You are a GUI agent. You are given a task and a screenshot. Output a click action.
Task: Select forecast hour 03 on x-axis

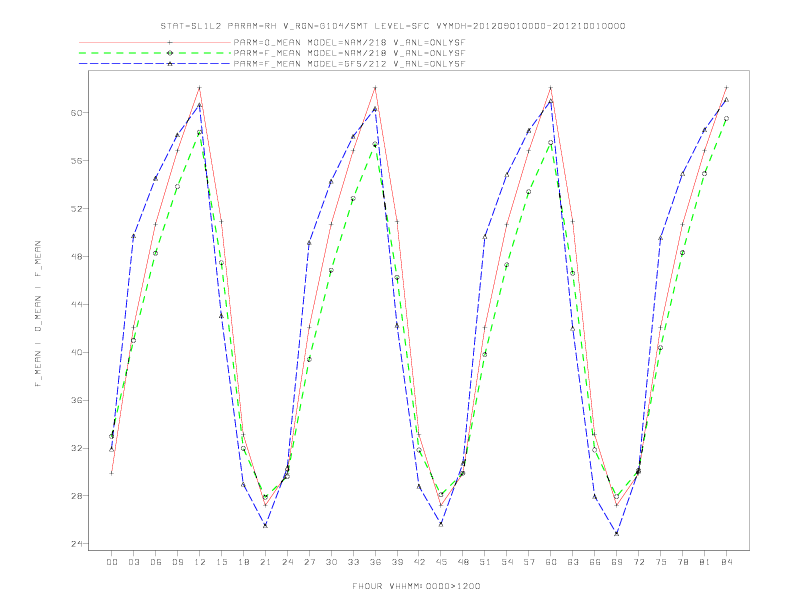click(133, 562)
